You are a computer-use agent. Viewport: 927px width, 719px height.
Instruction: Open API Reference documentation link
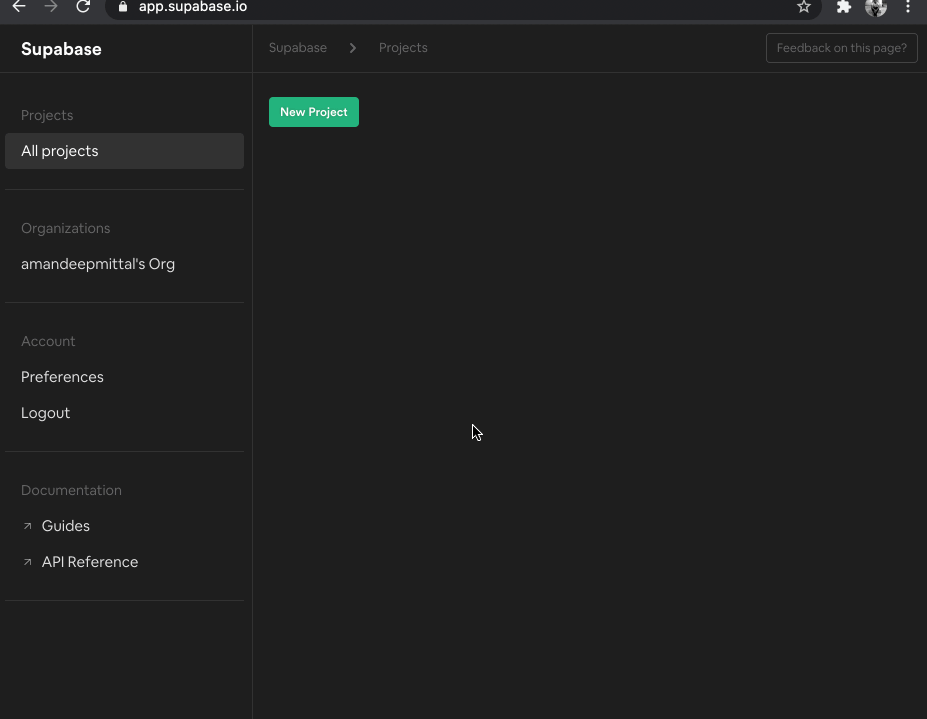click(89, 562)
